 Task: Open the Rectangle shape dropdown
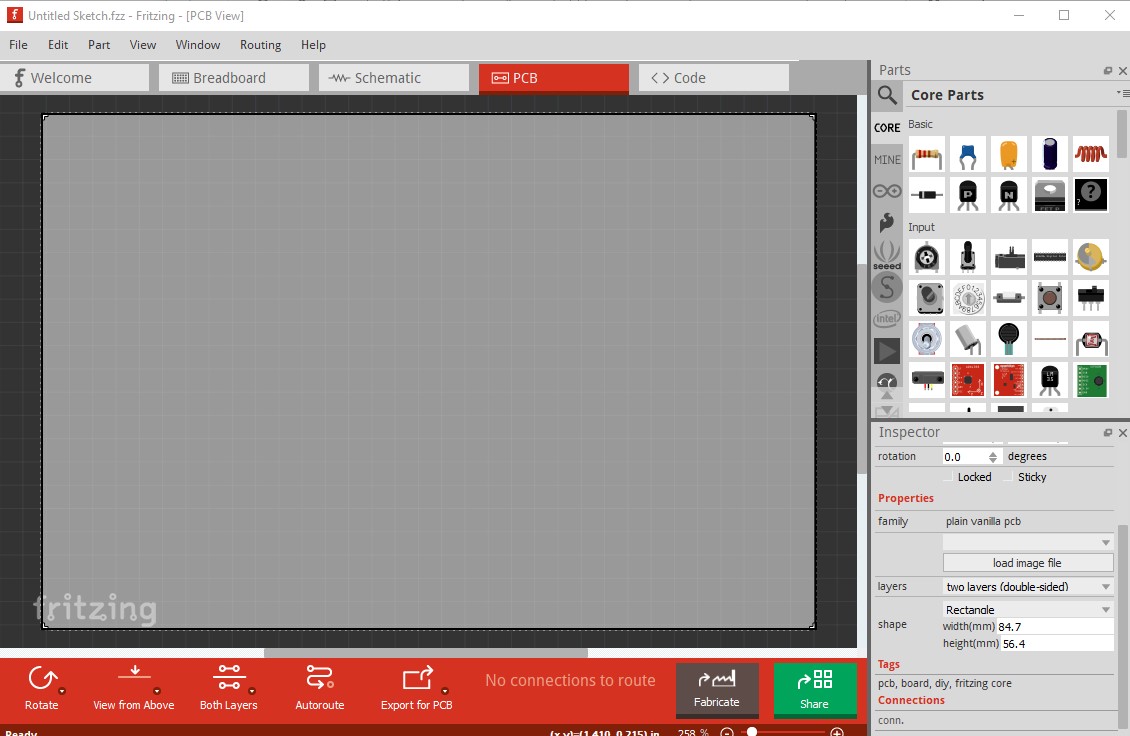coord(1028,609)
